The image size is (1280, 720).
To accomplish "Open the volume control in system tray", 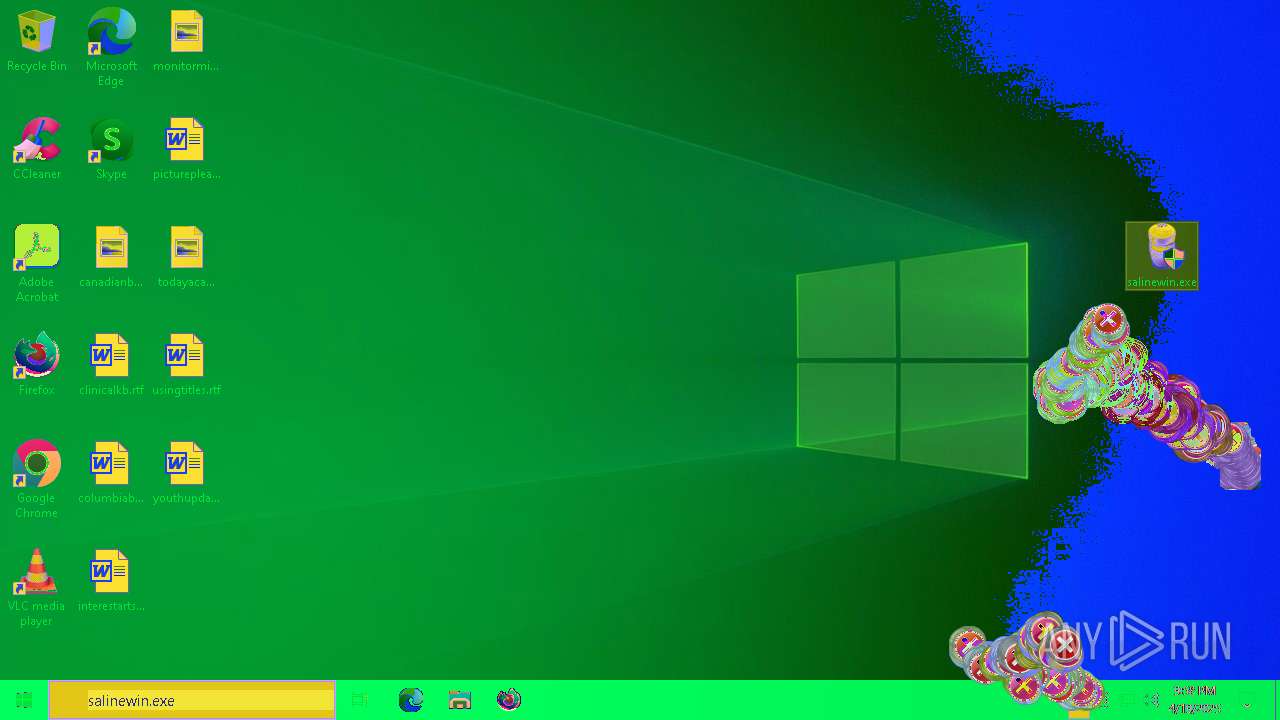I will (1151, 700).
